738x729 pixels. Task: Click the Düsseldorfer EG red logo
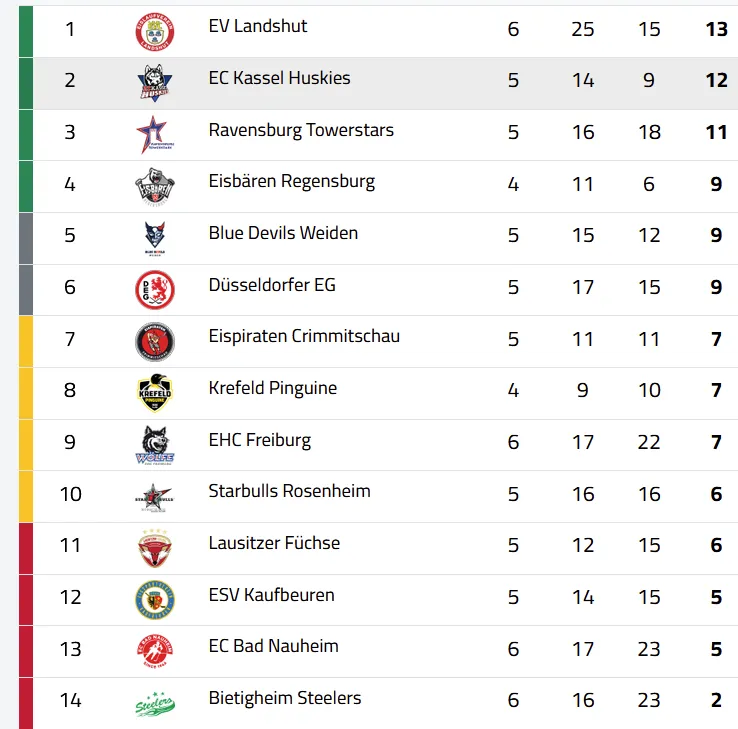(x=155, y=290)
